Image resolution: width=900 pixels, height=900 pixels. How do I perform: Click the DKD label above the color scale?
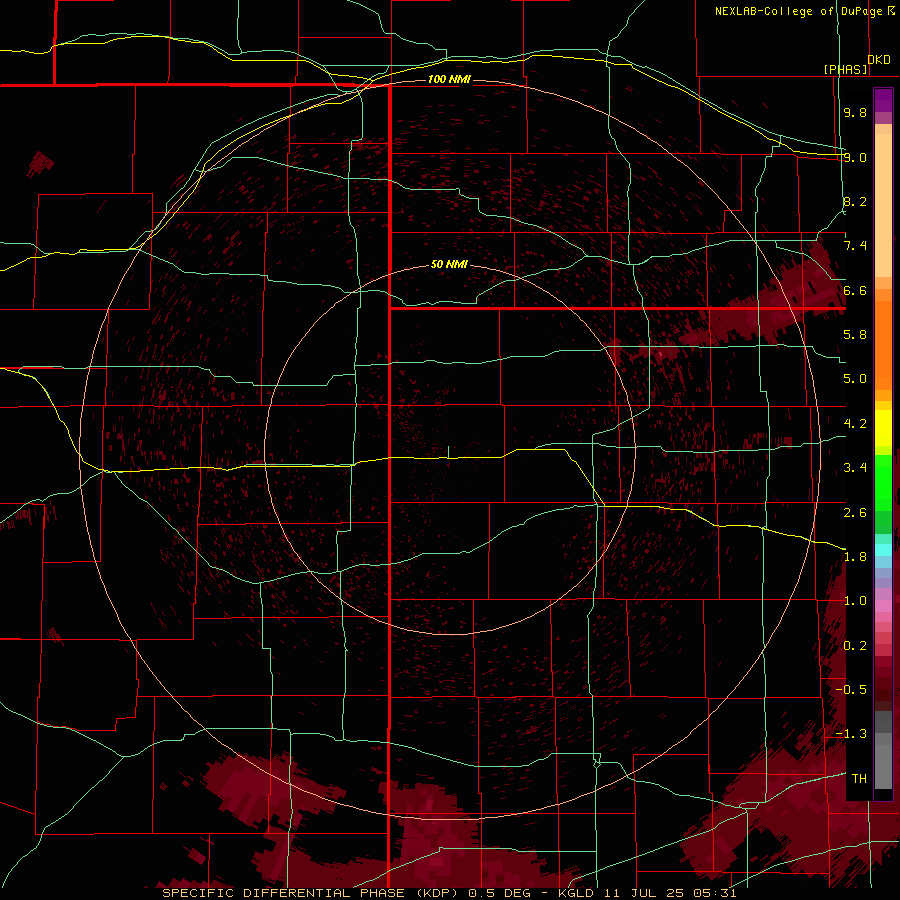(x=879, y=60)
